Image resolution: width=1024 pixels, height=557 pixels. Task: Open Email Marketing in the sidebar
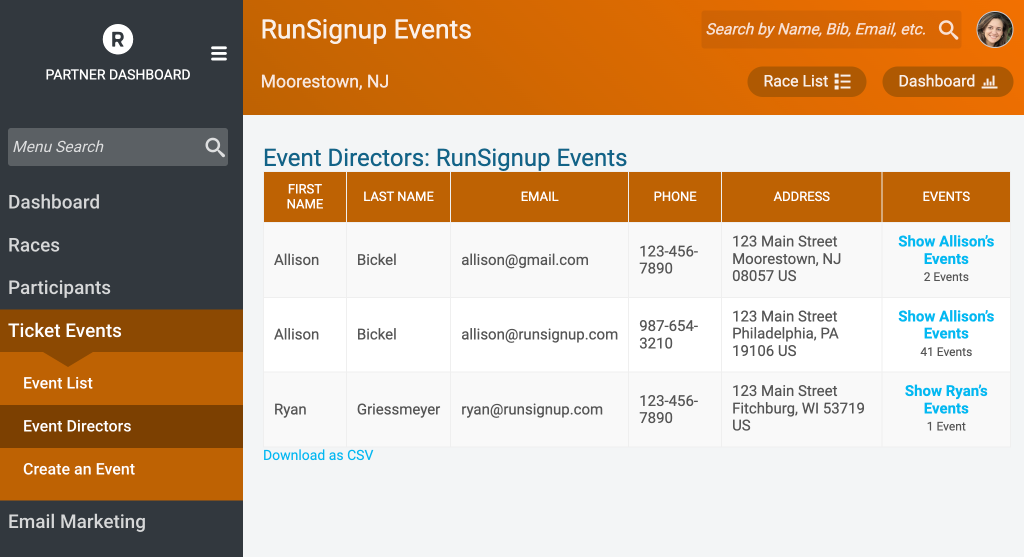coord(77,522)
